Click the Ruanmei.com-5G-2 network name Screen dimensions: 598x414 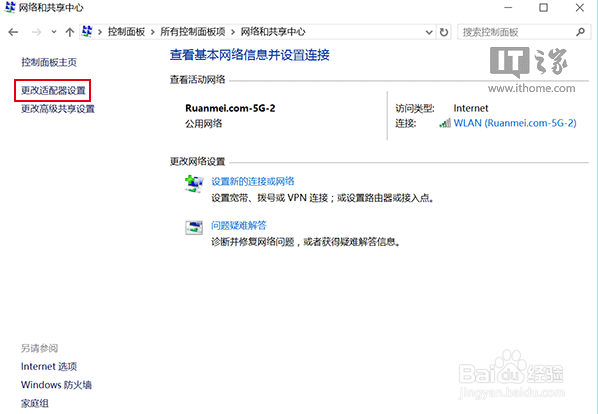230,108
